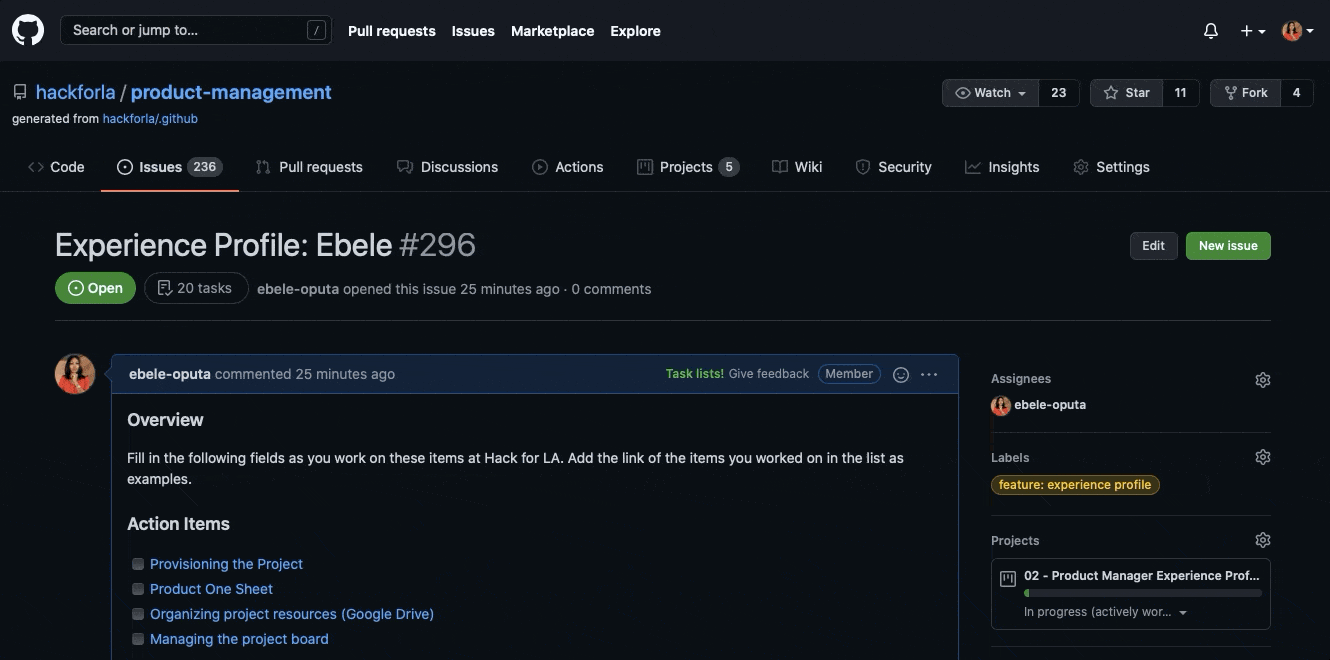Screen dimensions: 1330x660
Task: Open the hackforla organization link
Action: pyautogui.click(x=75, y=92)
